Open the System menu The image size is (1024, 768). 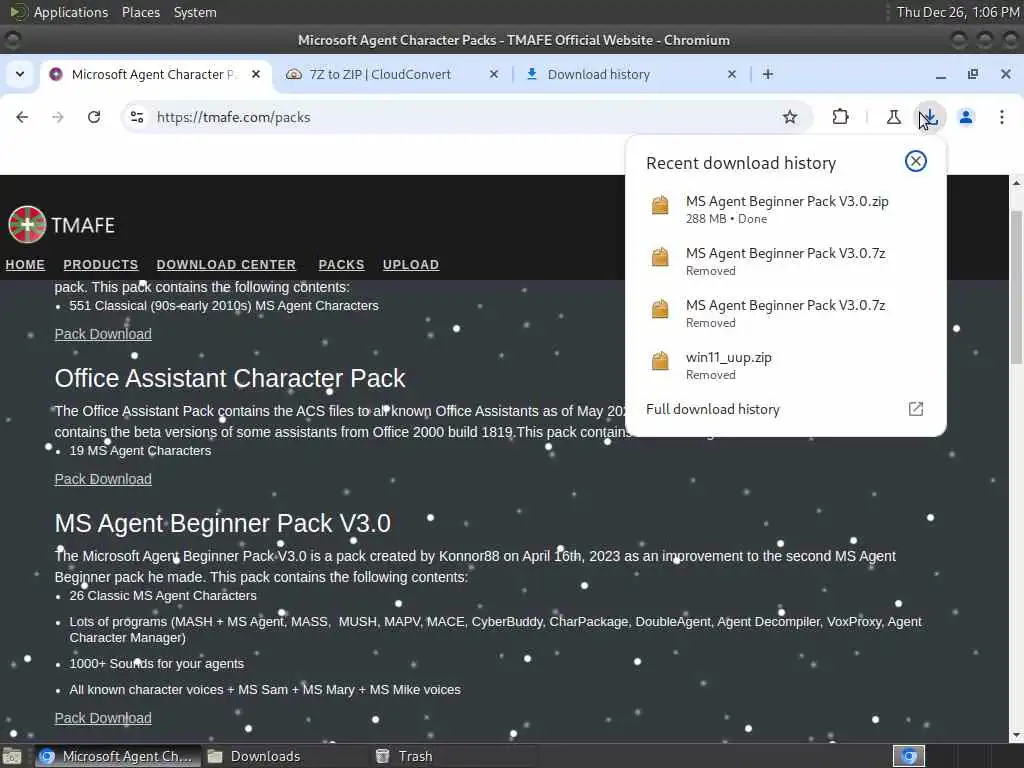(195, 12)
